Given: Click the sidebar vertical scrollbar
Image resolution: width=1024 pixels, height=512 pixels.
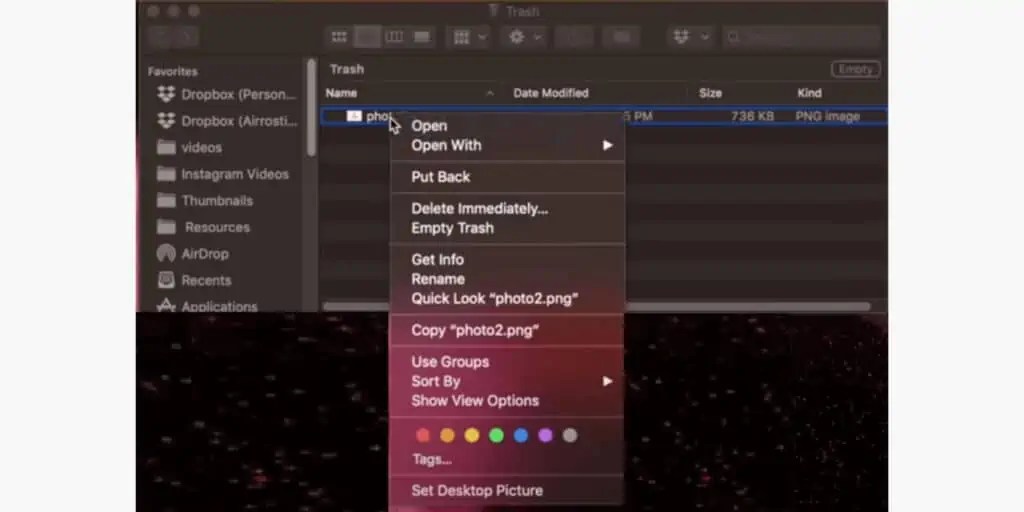Looking at the screenshot, I should tap(312, 108).
